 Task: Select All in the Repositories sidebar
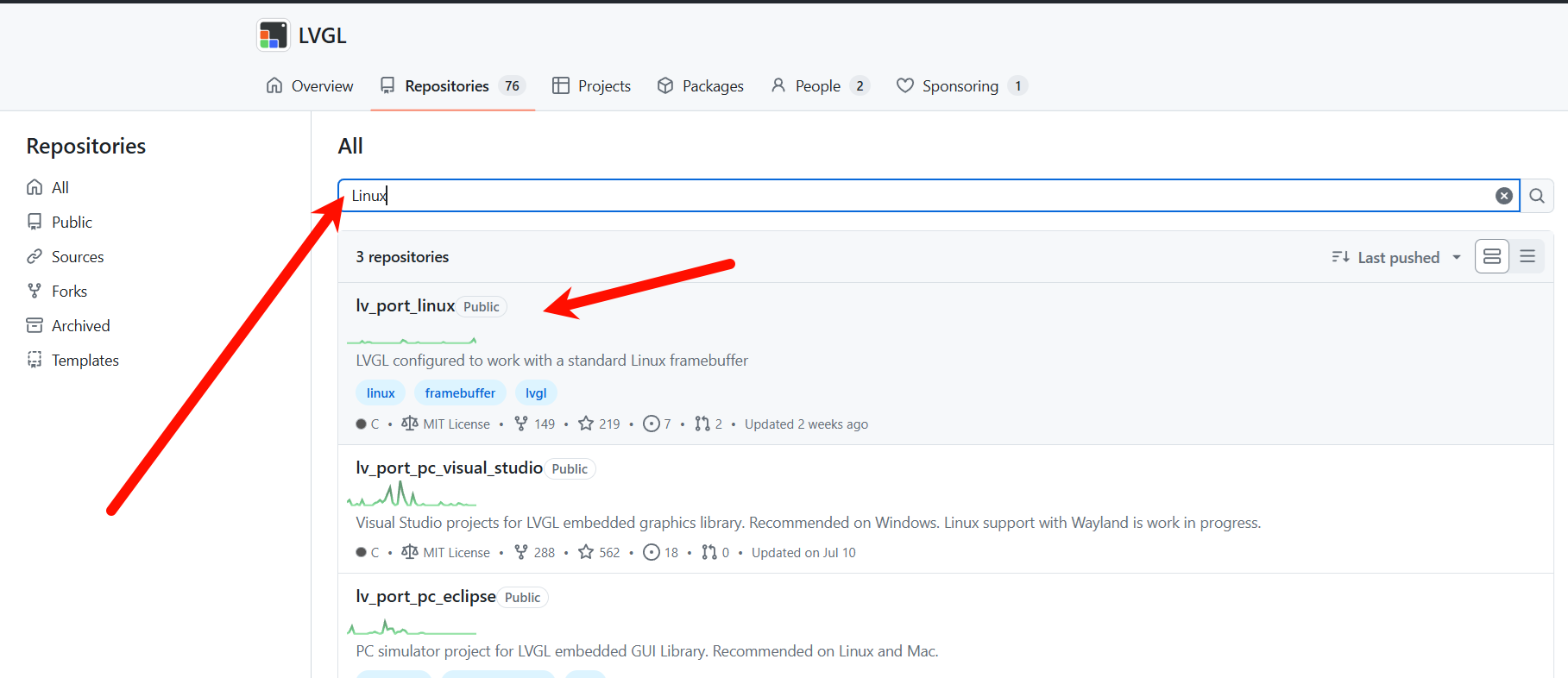(47, 187)
